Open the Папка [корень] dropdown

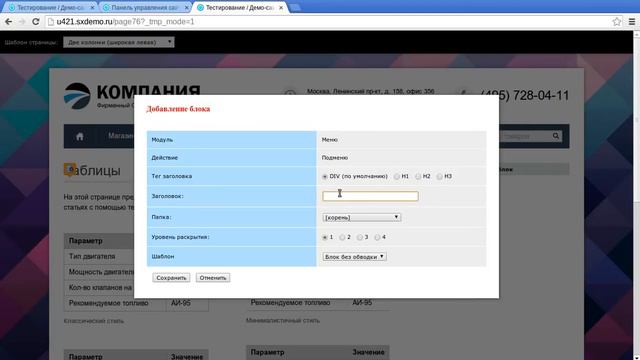tap(362, 218)
